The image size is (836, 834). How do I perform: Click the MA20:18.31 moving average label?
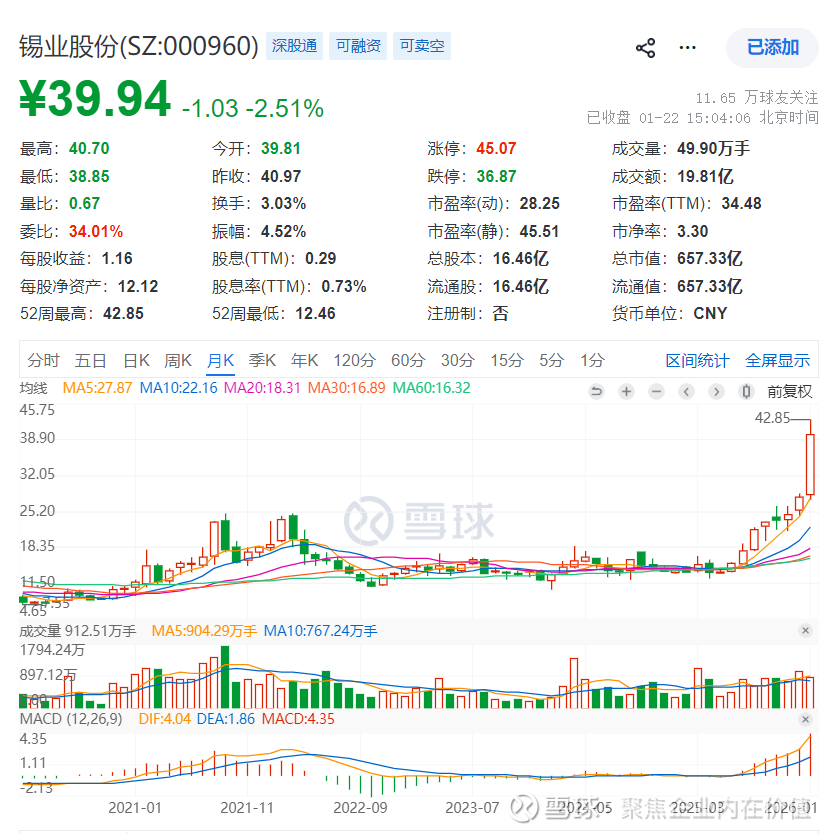pos(262,388)
